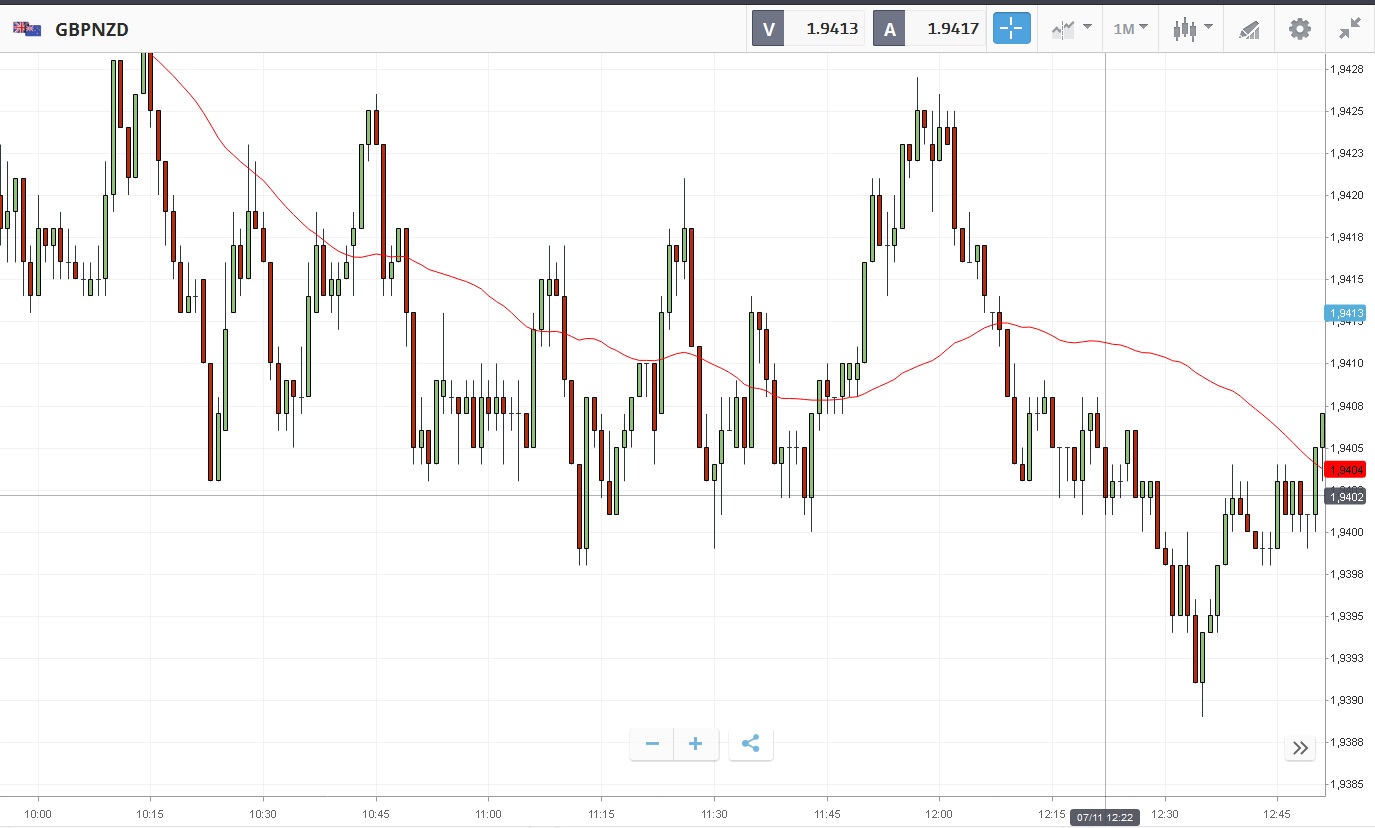The image size is (1375, 828).
Task: Click the dark 1,9402 crosshair price label
Action: coord(1345,497)
